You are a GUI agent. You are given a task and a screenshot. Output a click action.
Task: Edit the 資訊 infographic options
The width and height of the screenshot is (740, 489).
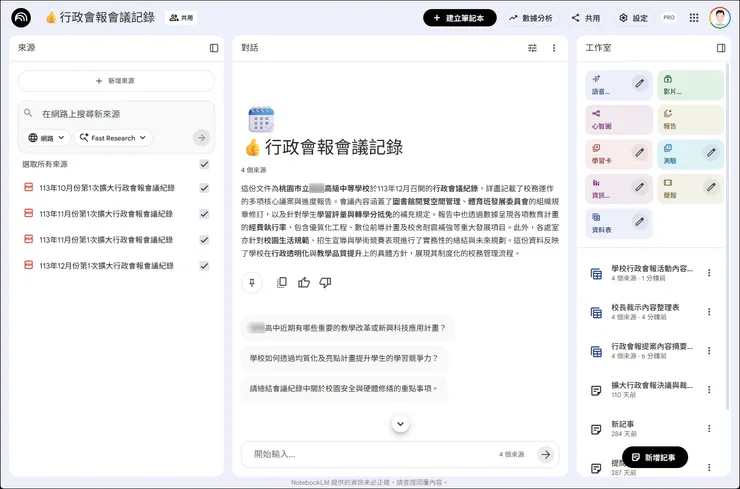click(639, 187)
